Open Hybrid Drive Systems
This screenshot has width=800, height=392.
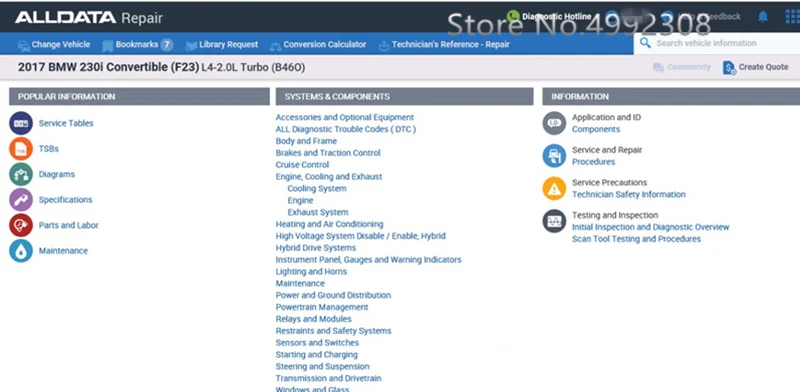coord(316,248)
